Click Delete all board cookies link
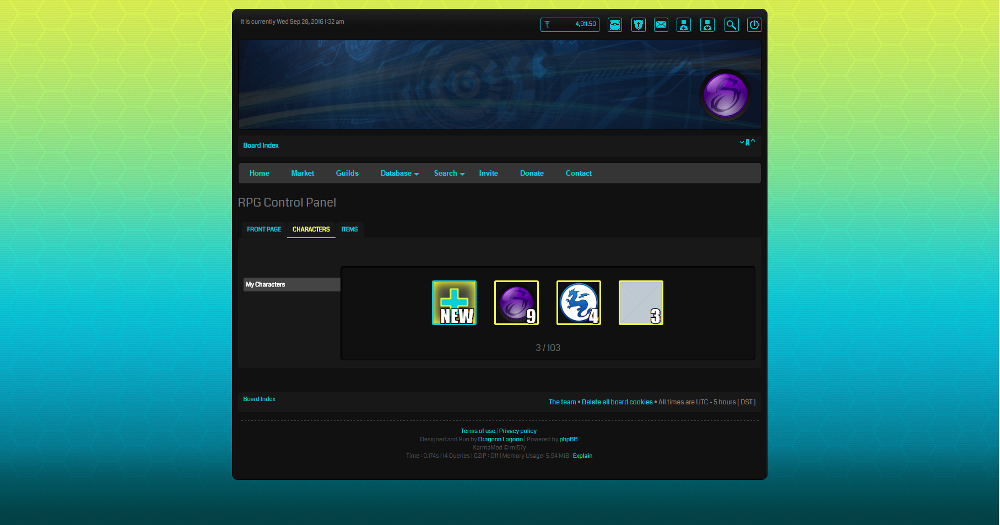 pos(617,402)
